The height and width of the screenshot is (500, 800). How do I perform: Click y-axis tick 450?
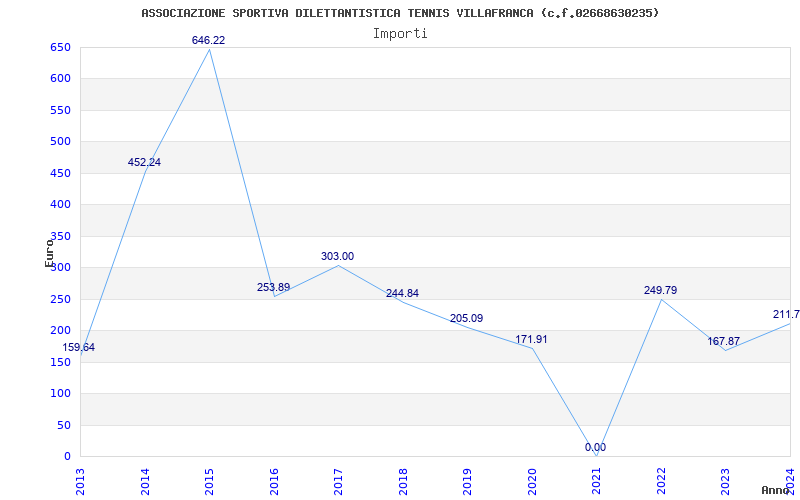(x=60, y=173)
